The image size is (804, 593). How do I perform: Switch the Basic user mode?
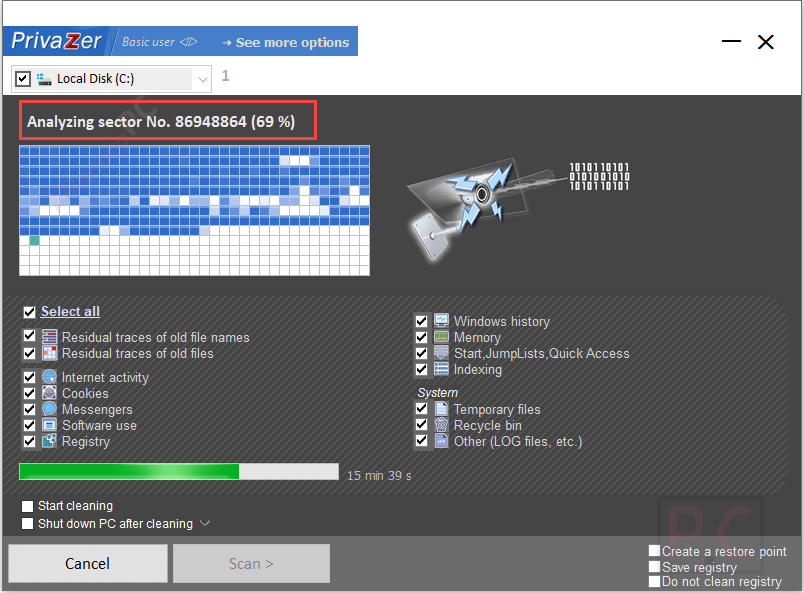[x=159, y=42]
